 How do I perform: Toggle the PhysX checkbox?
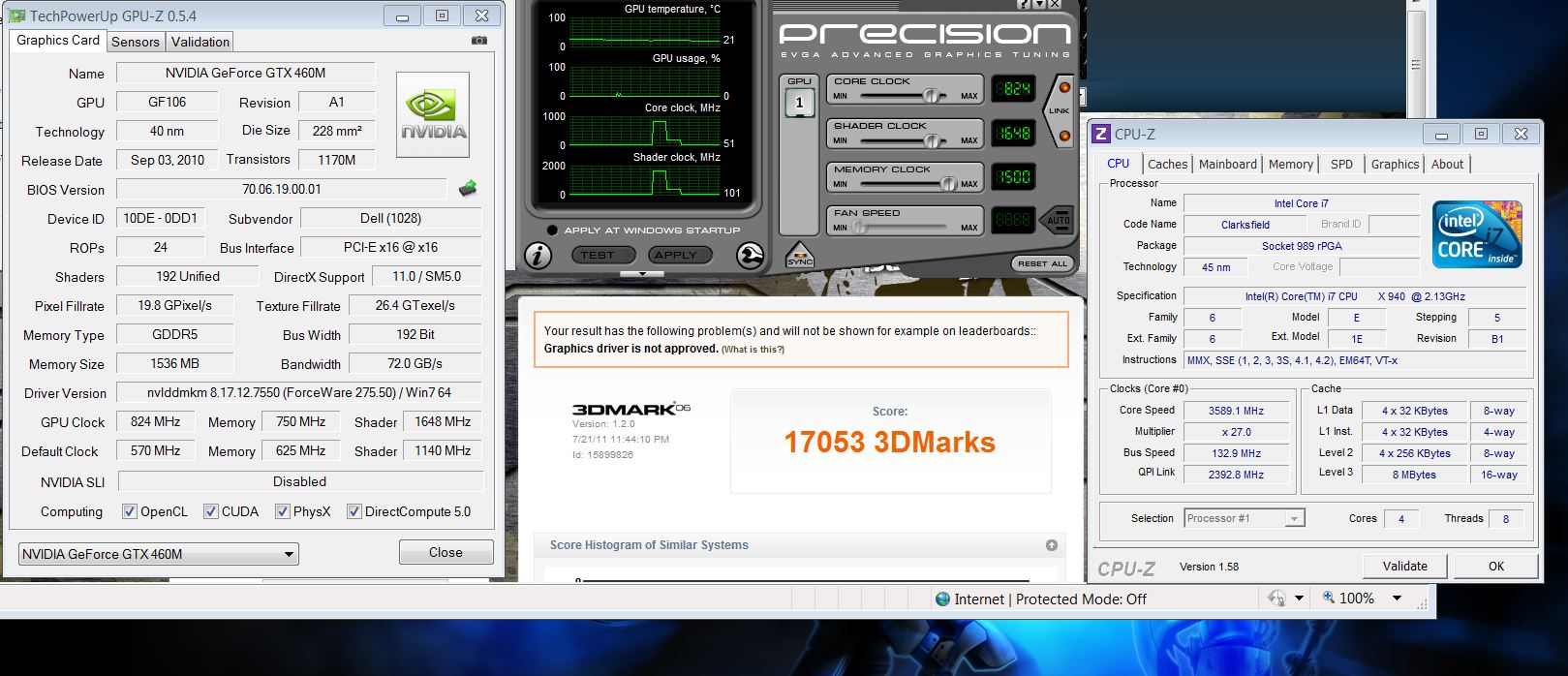(x=282, y=511)
